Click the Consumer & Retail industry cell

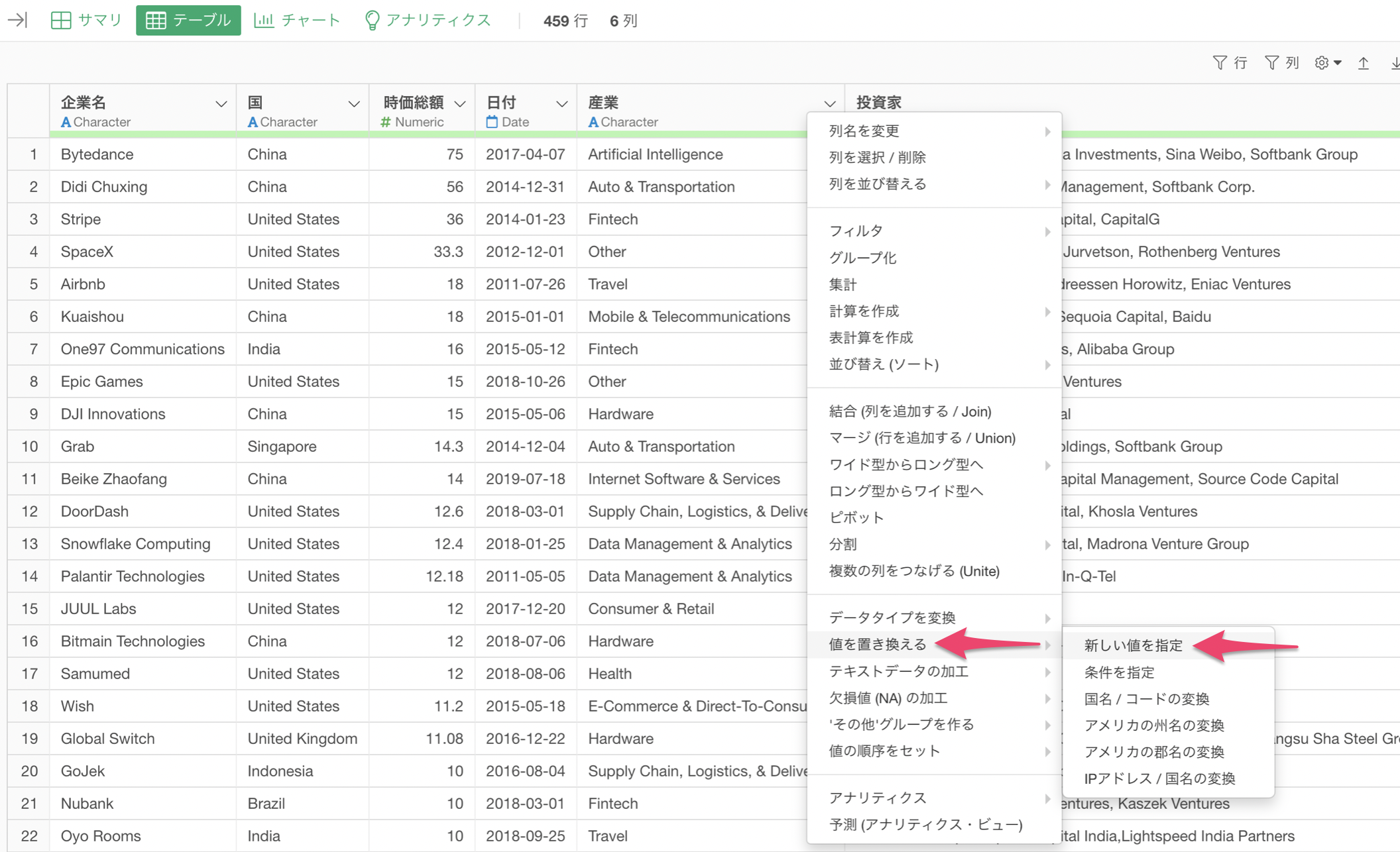(x=692, y=608)
